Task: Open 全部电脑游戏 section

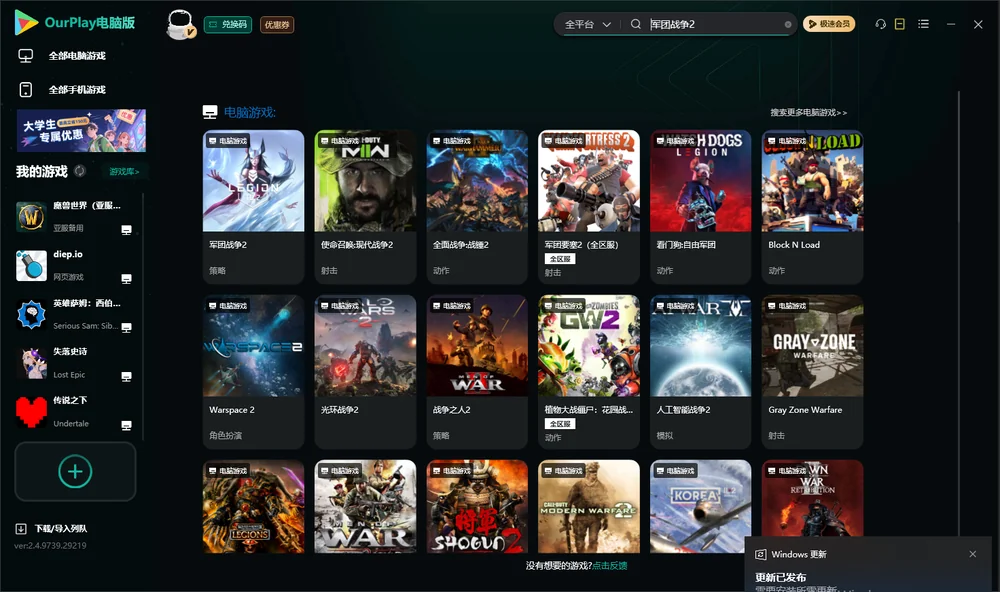Action: (x=62, y=56)
